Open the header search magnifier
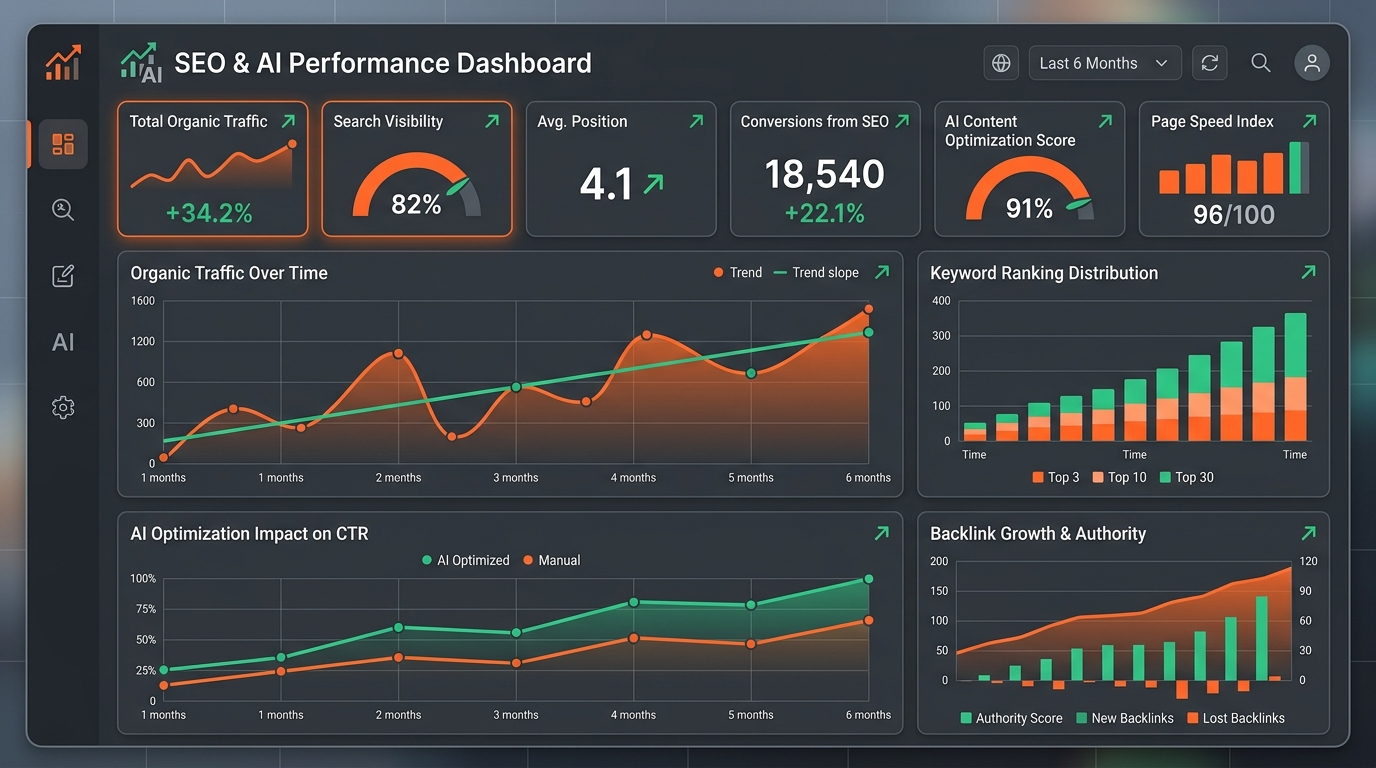This screenshot has width=1376, height=768. click(x=1261, y=63)
